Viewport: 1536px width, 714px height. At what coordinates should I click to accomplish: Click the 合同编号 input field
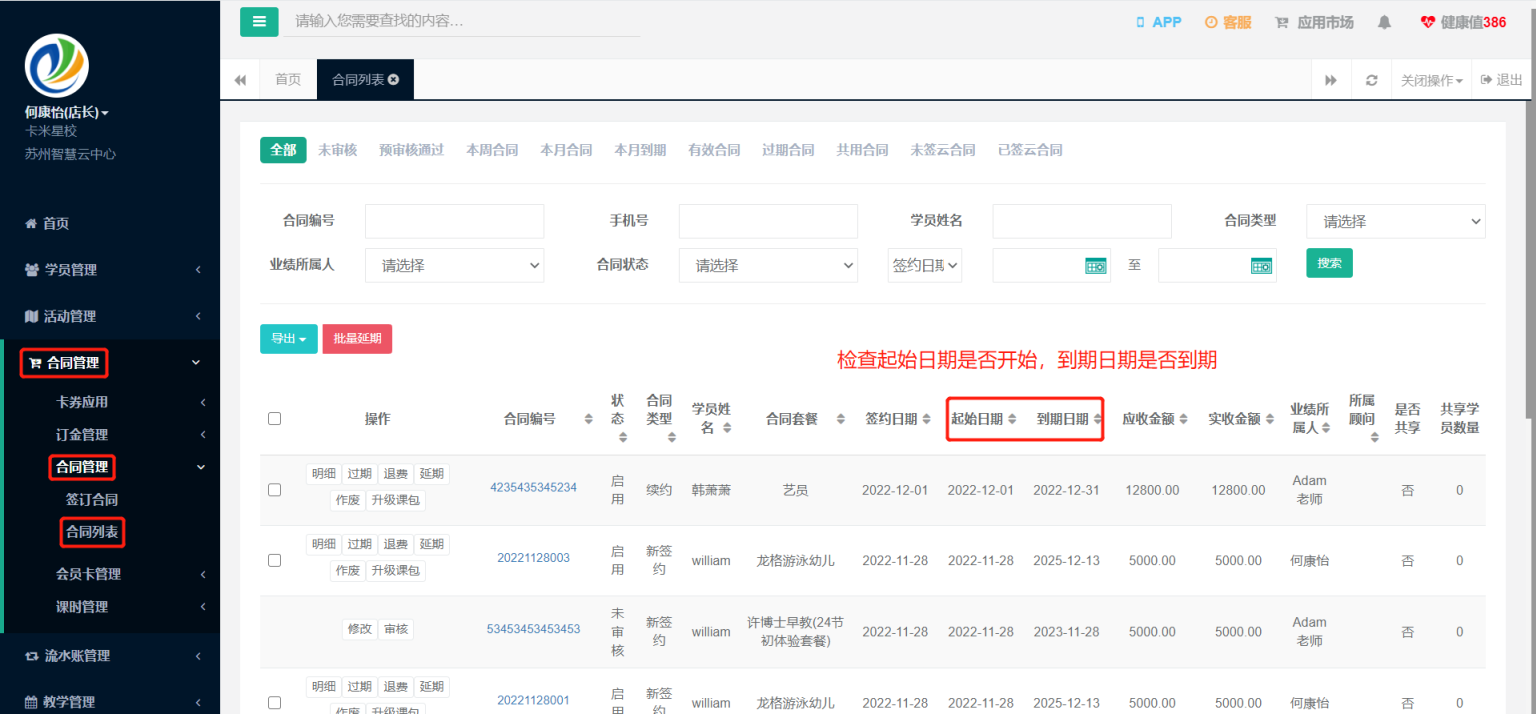455,221
